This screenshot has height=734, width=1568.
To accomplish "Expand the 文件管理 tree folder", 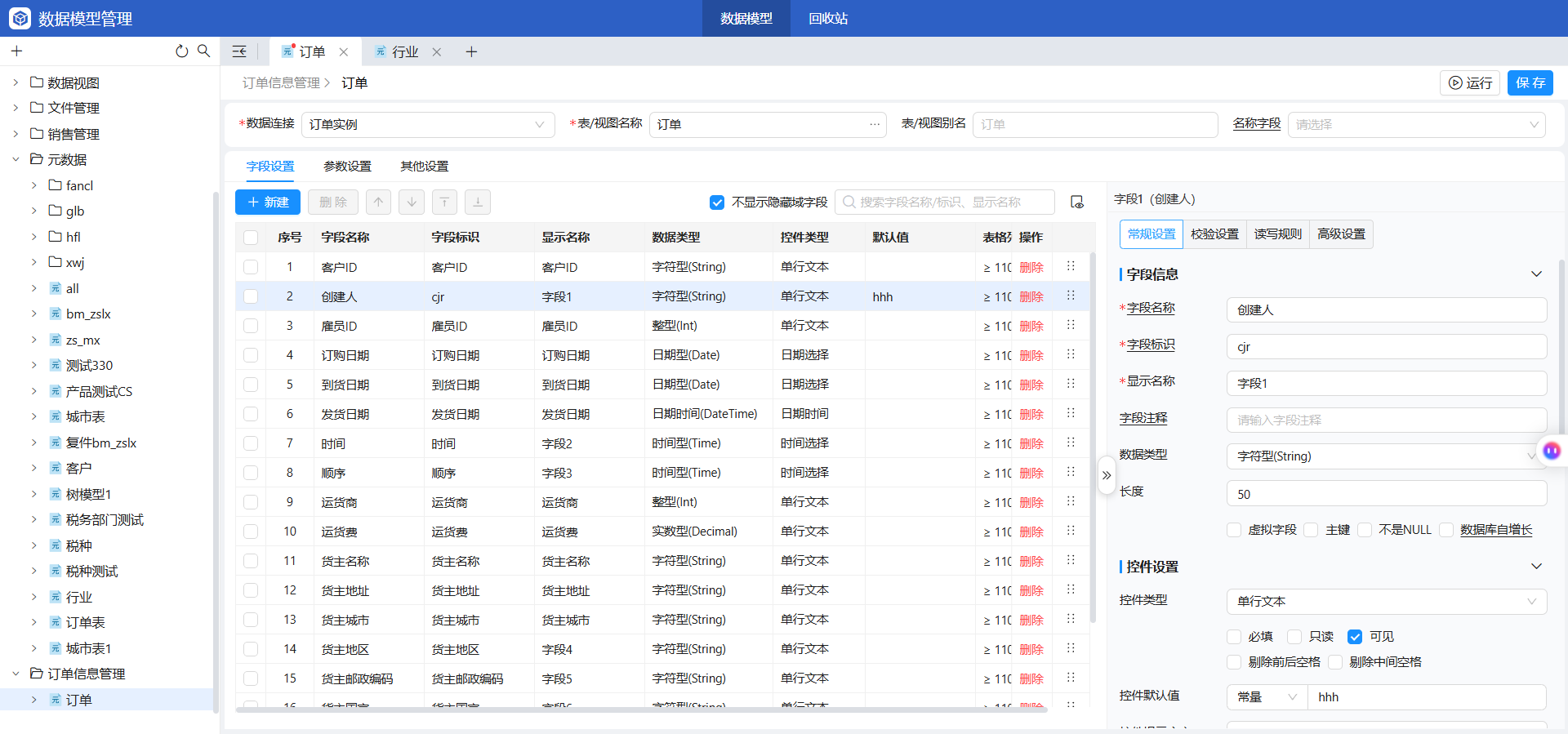I will pyautogui.click(x=16, y=108).
